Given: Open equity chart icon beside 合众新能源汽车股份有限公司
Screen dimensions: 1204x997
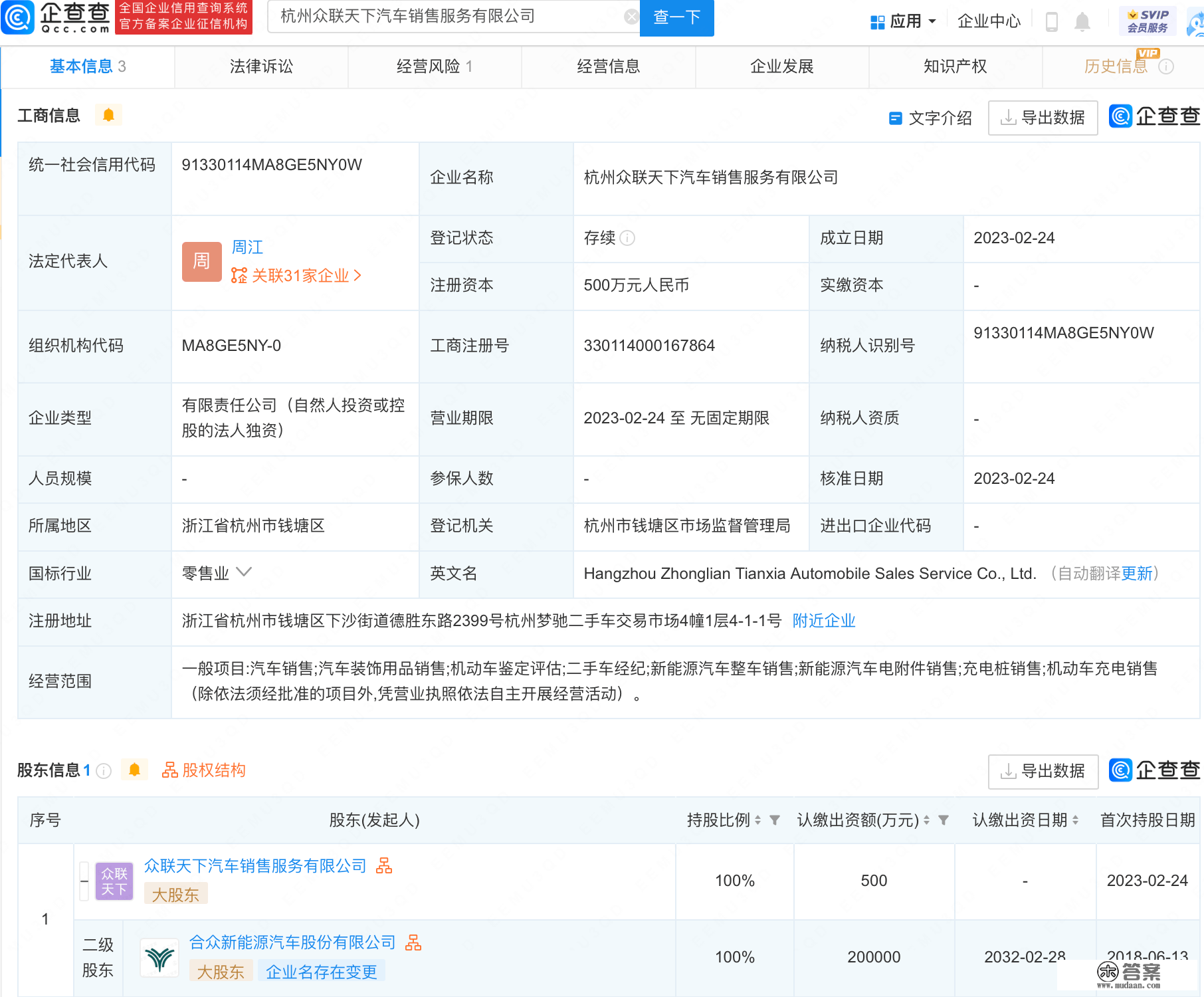Looking at the screenshot, I should coord(413,942).
